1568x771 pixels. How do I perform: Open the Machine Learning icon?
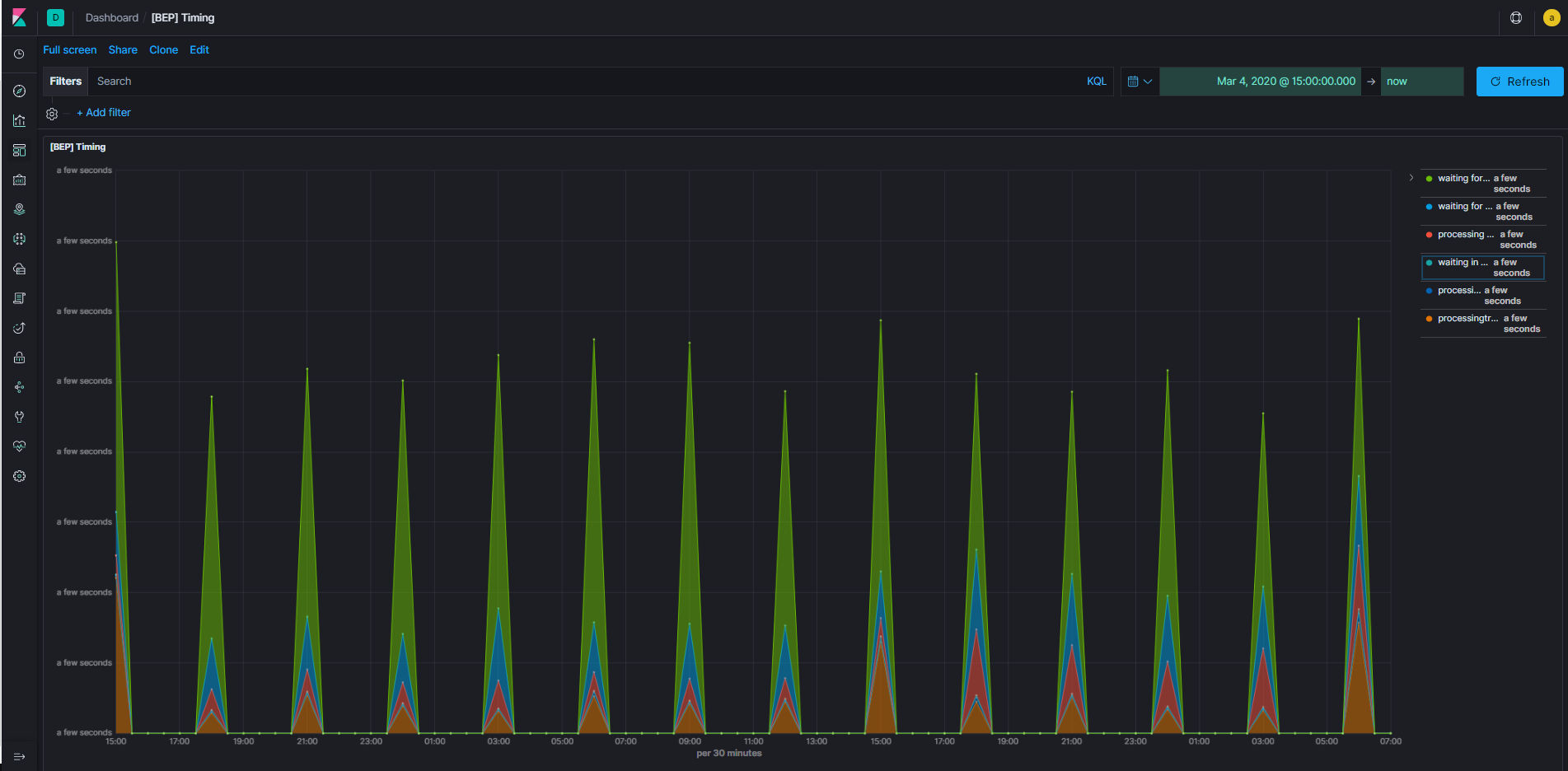pos(19,239)
